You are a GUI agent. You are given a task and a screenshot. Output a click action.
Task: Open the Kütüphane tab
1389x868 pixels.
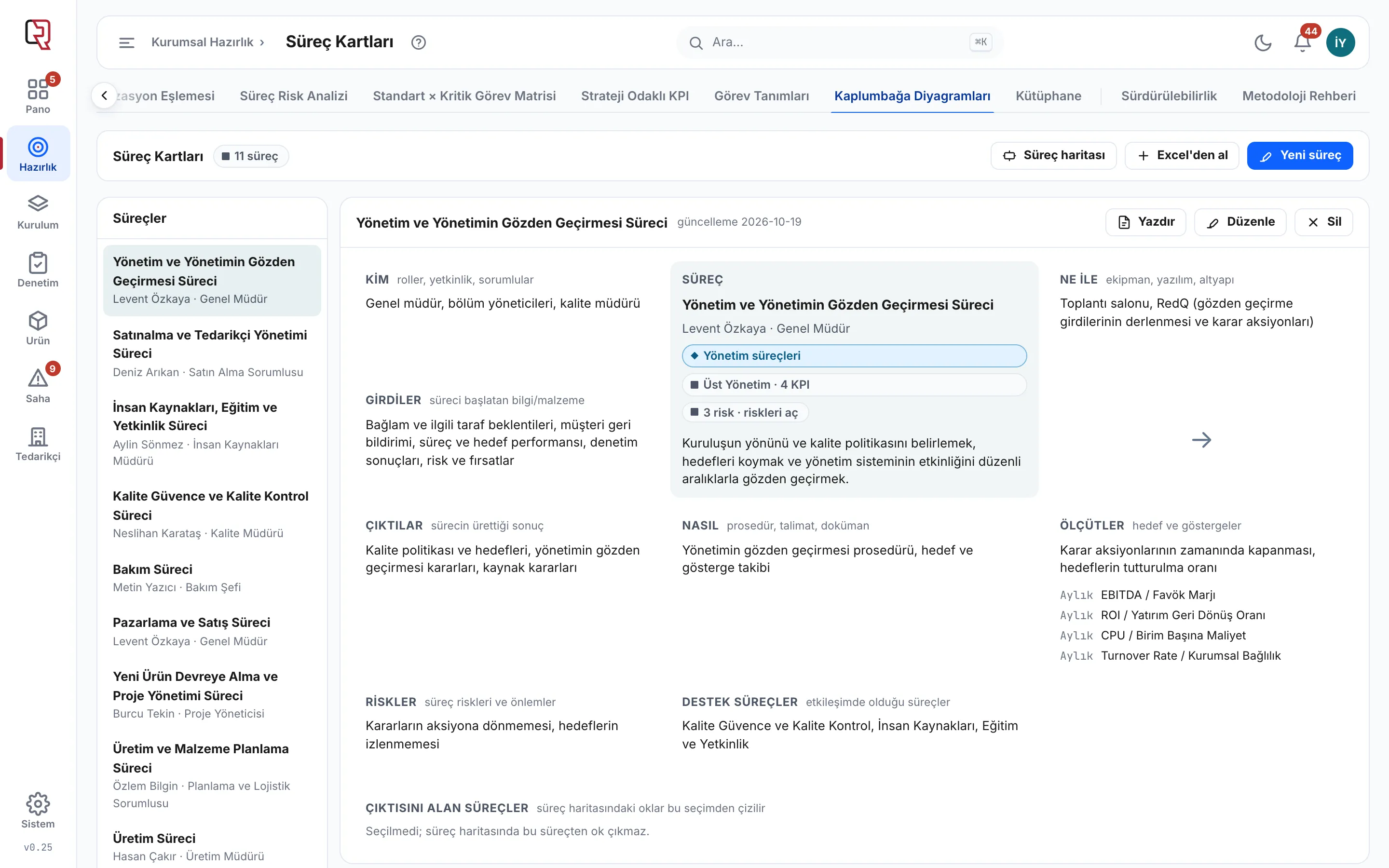click(x=1048, y=96)
